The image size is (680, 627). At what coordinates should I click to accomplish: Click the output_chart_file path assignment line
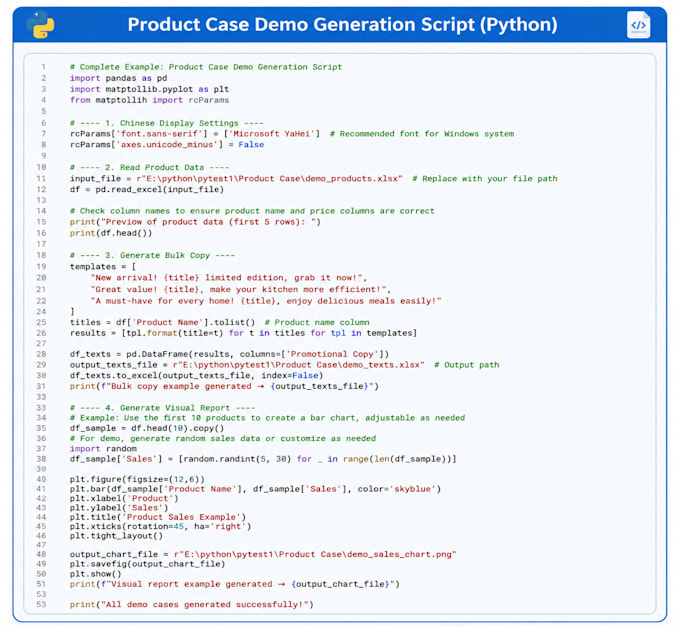pyautogui.click(x=263, y=554)
